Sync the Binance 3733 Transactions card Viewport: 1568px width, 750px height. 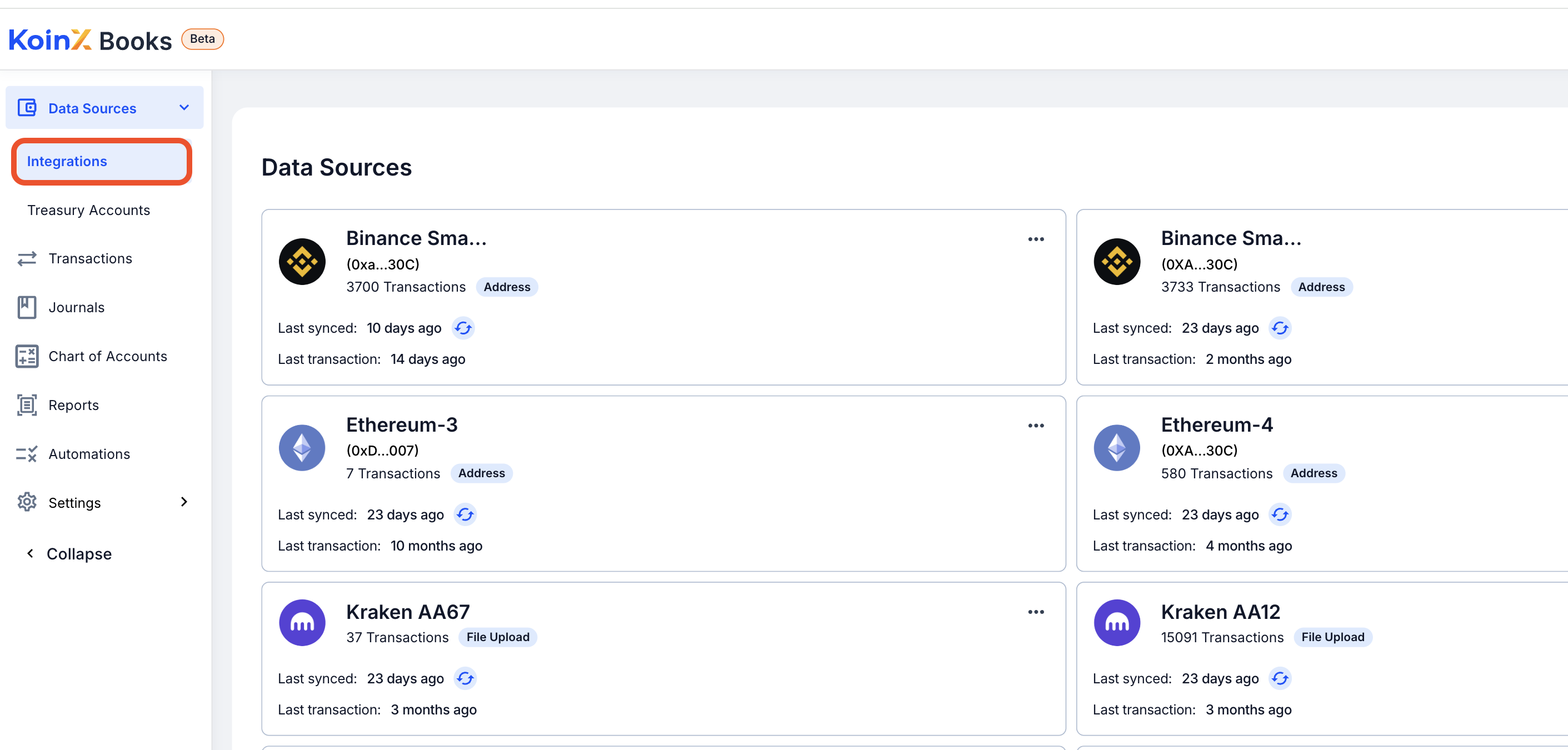(x=1280, y=328)
